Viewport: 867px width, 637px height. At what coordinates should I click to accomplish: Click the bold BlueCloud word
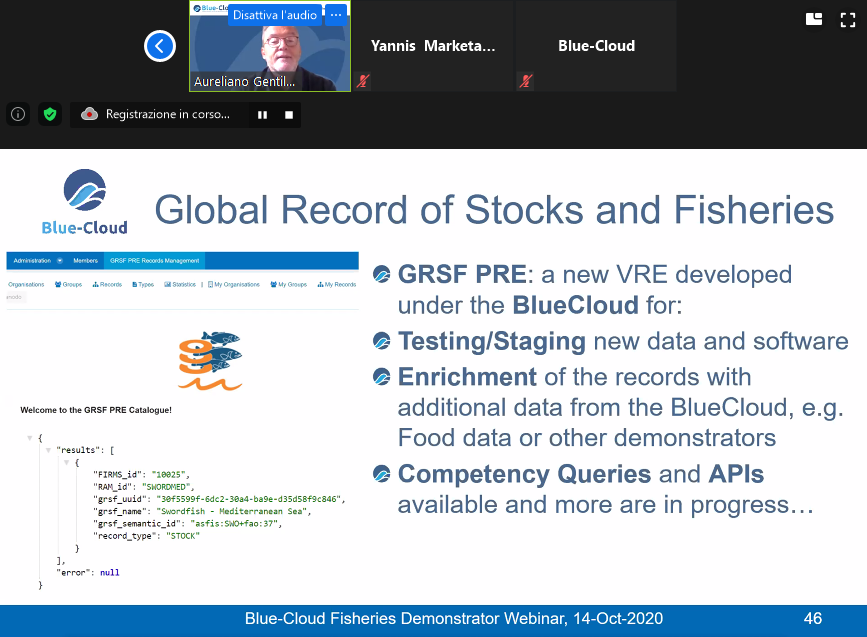[576, 305]
